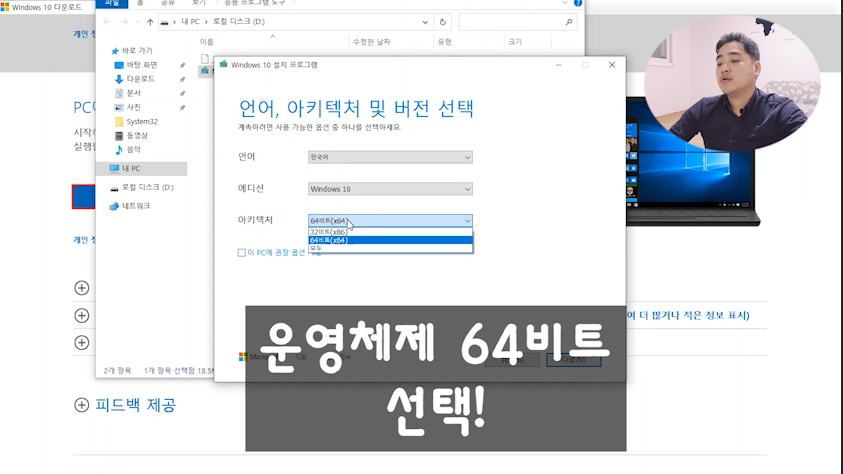
Task: Click the pin next to 문서 sidebar entry
Action: [182, 94]
